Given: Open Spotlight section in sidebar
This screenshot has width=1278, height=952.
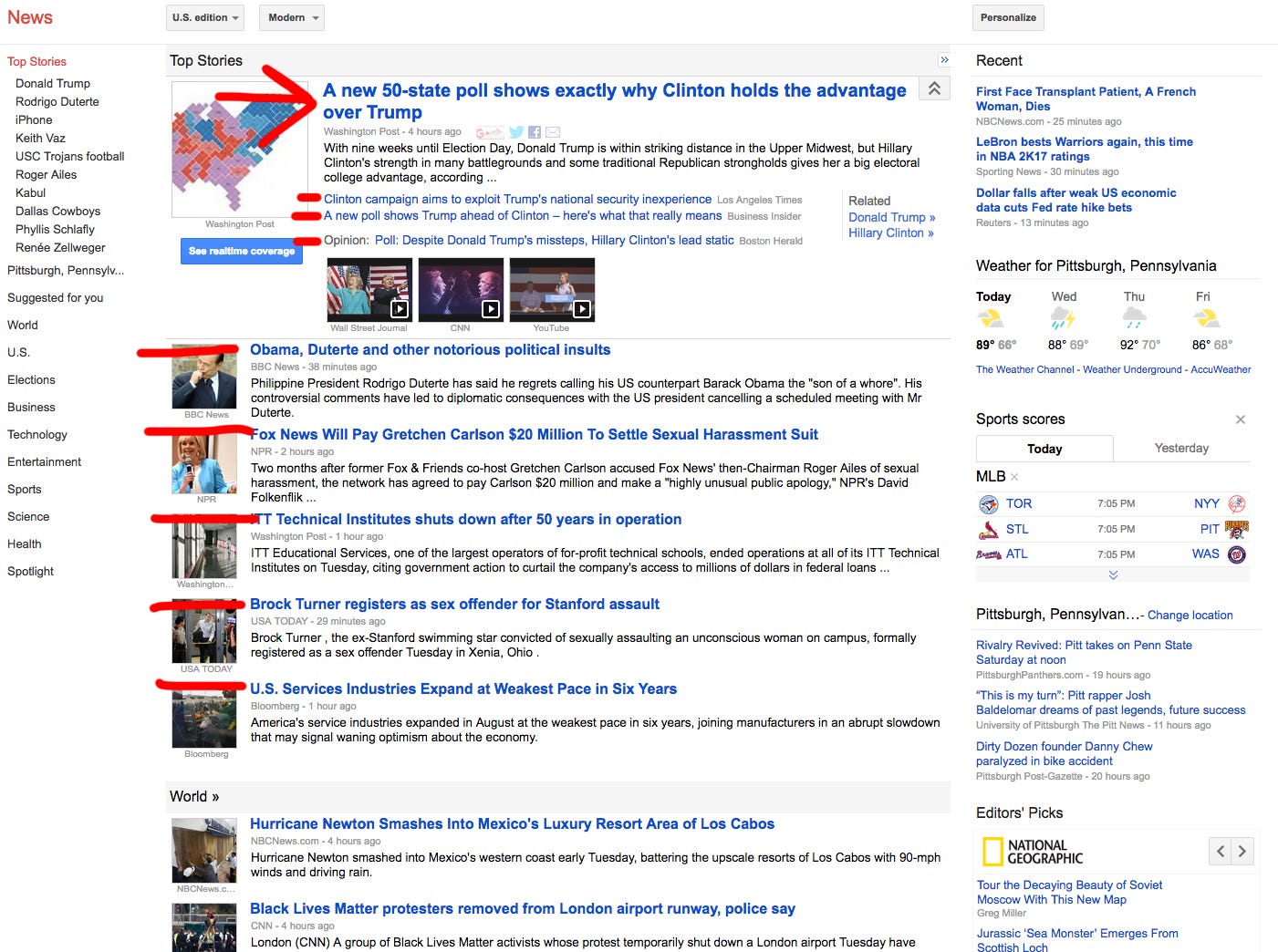Looking at the screenshot, I should [30, 572].
